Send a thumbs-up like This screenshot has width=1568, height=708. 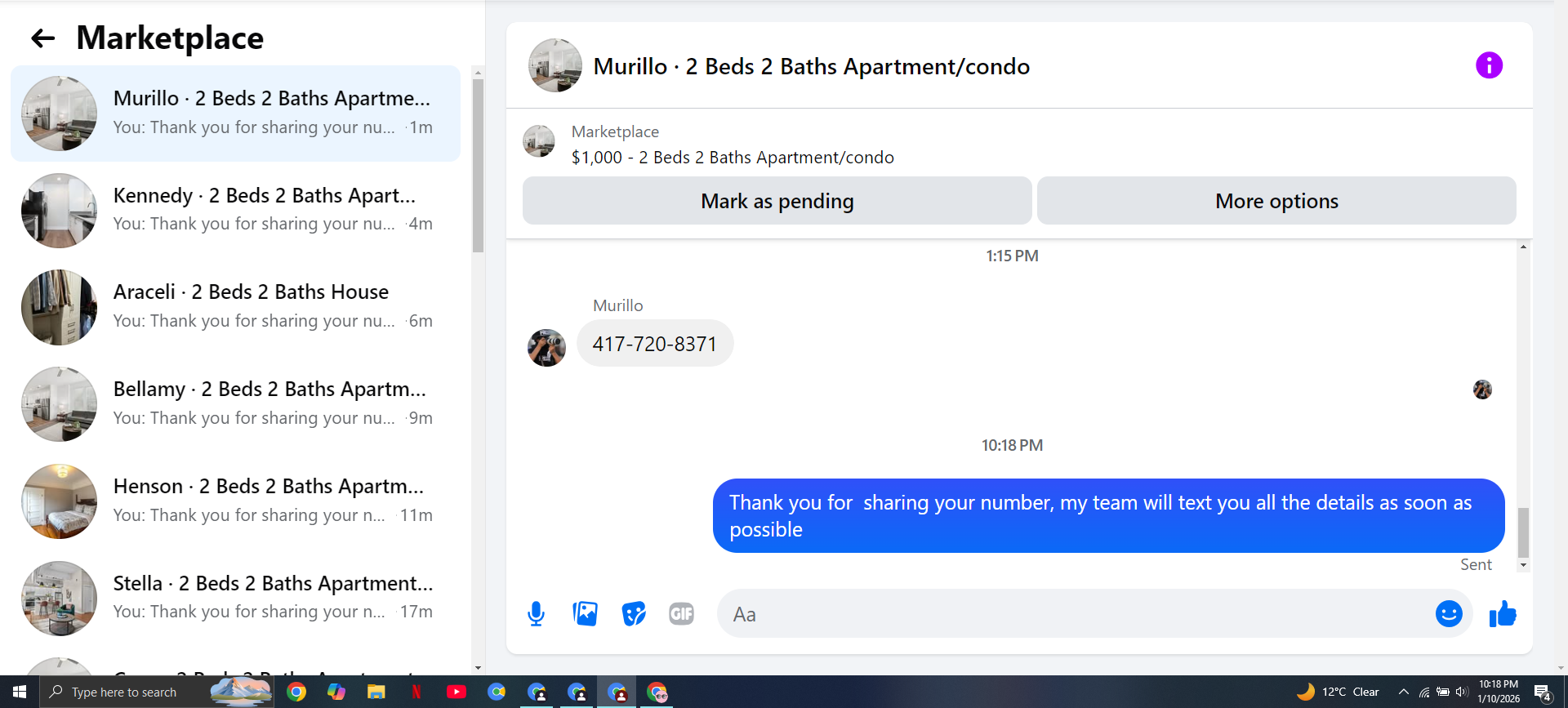tap(1503, 613)
